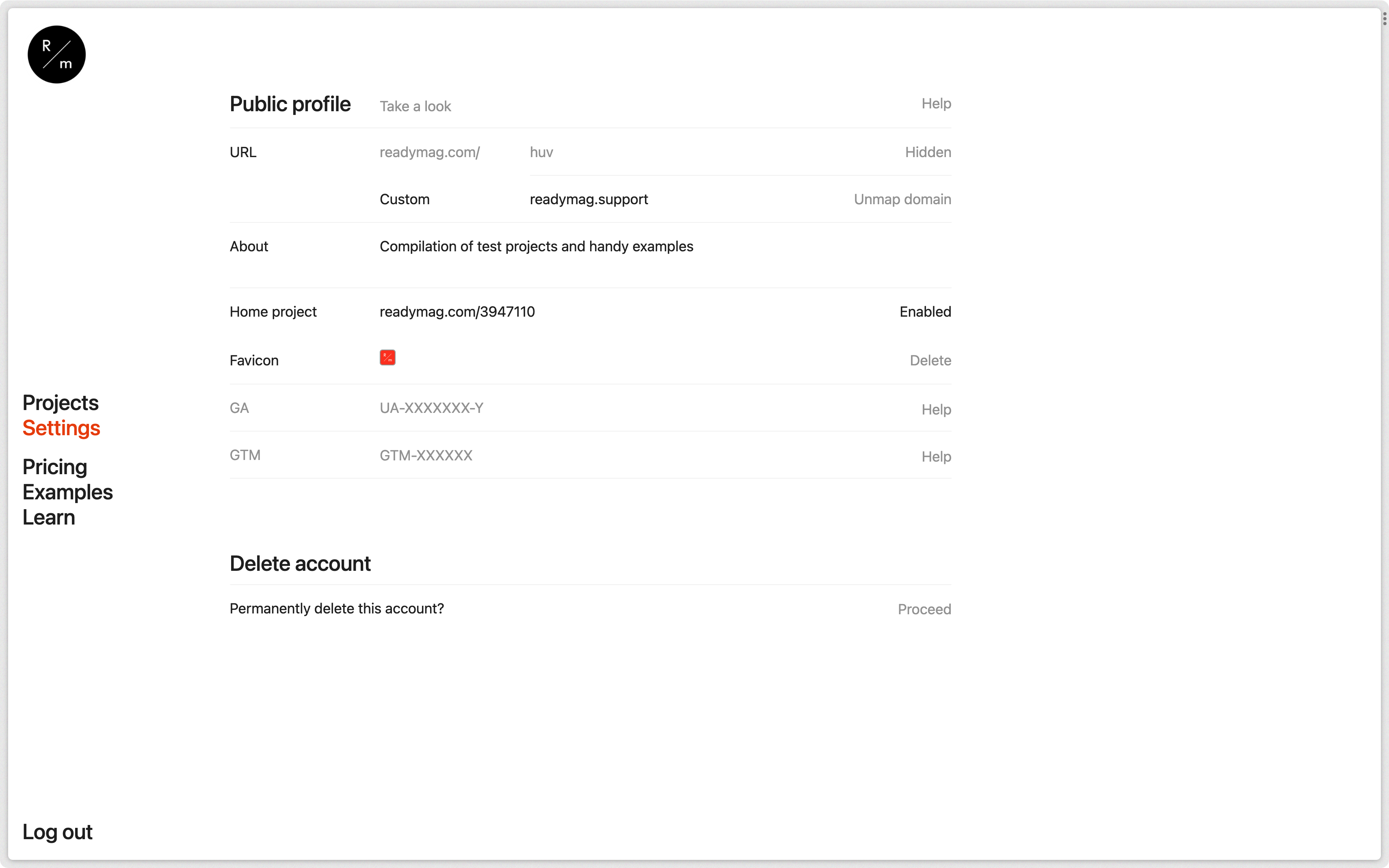Click the URL label
Screen dimensions: 1389x868
coord(243,152)
